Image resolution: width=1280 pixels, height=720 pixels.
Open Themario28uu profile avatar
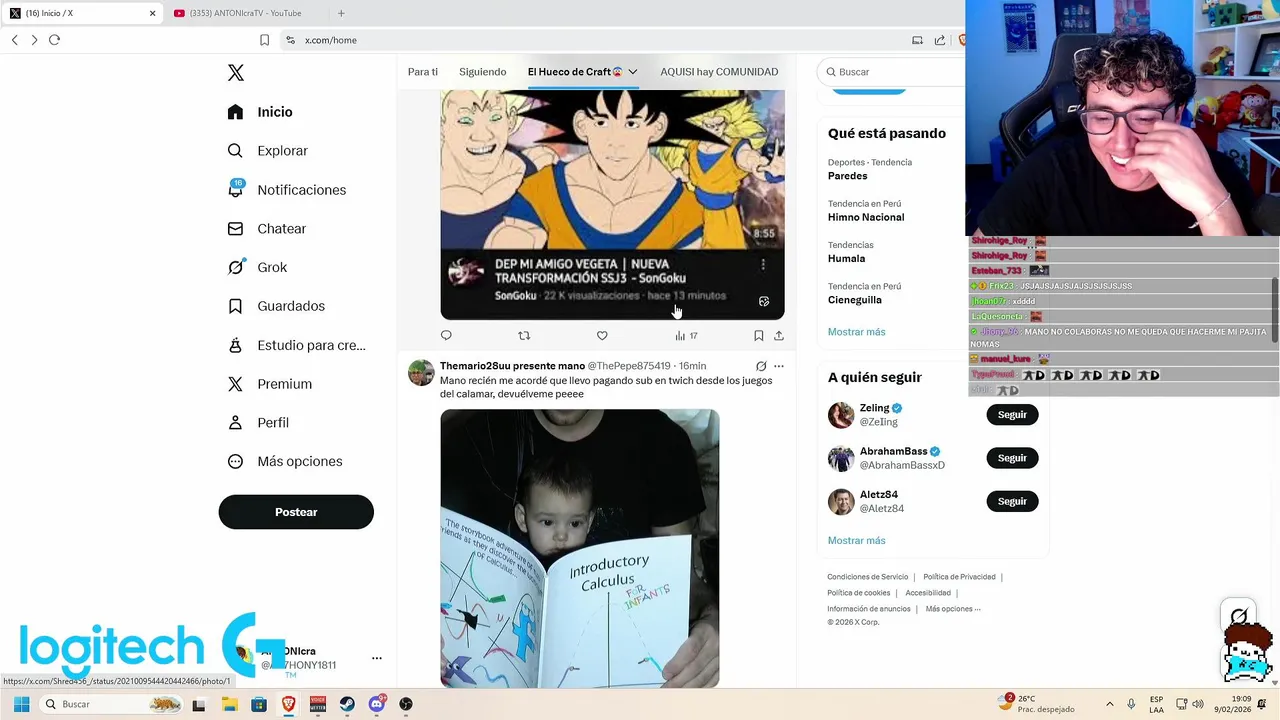click(421, 372)
